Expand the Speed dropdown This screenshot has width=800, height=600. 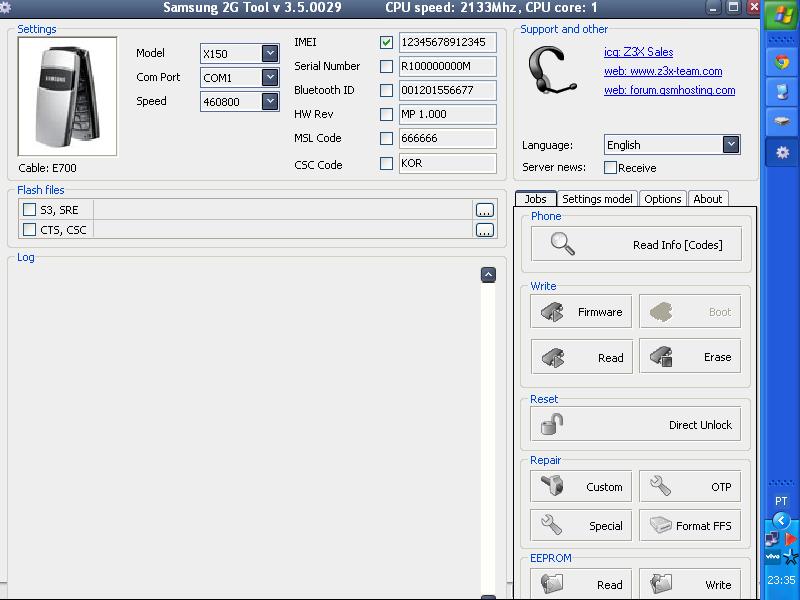tap(270, 101)
